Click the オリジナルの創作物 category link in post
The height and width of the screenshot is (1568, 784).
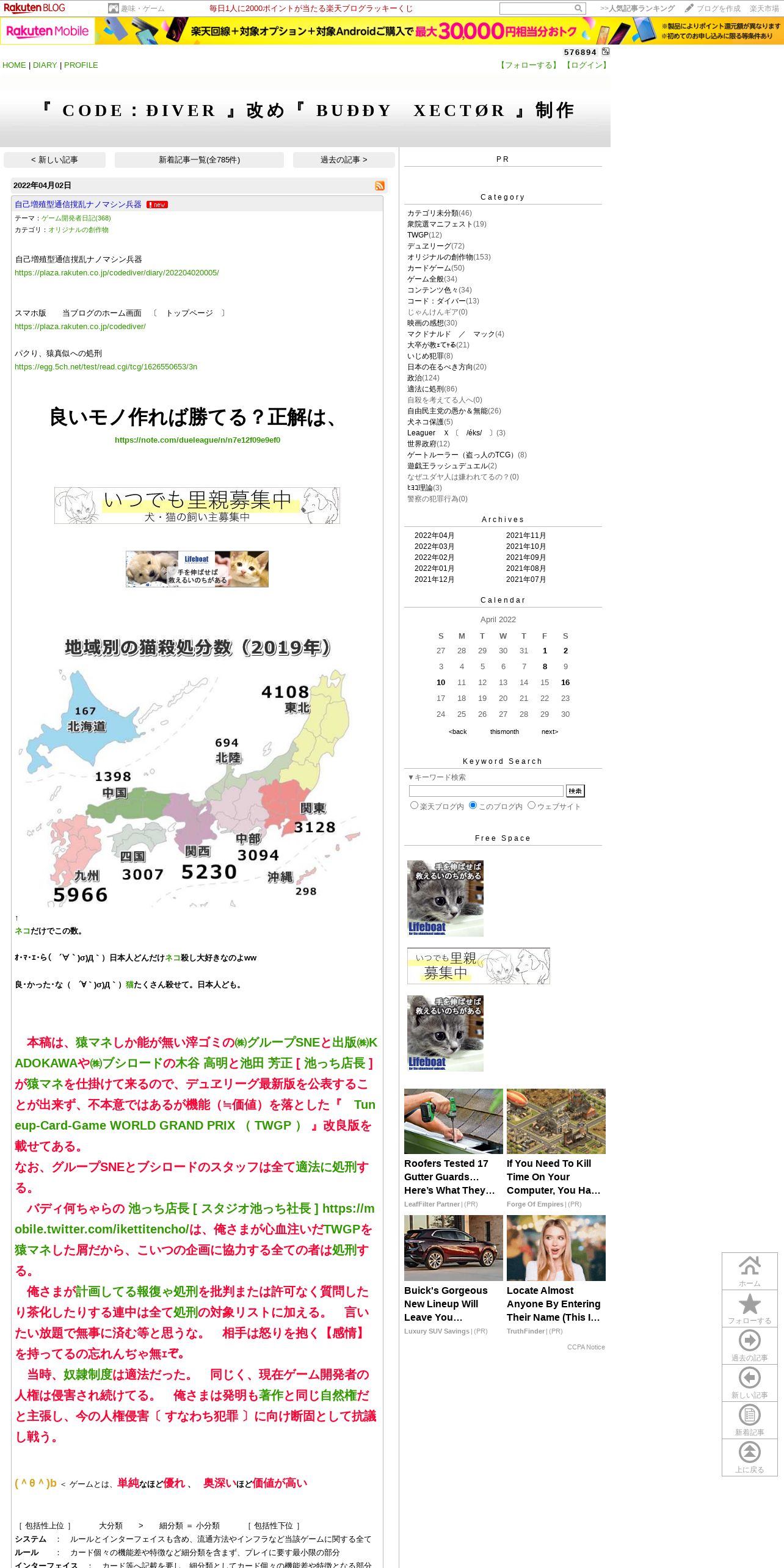[78, 230]
